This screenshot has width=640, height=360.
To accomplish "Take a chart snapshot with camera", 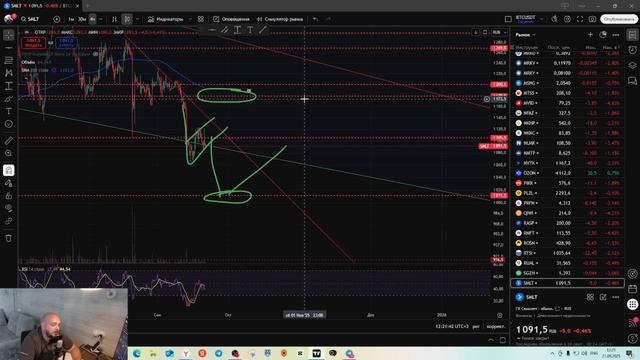I will (x=593, y=19).
